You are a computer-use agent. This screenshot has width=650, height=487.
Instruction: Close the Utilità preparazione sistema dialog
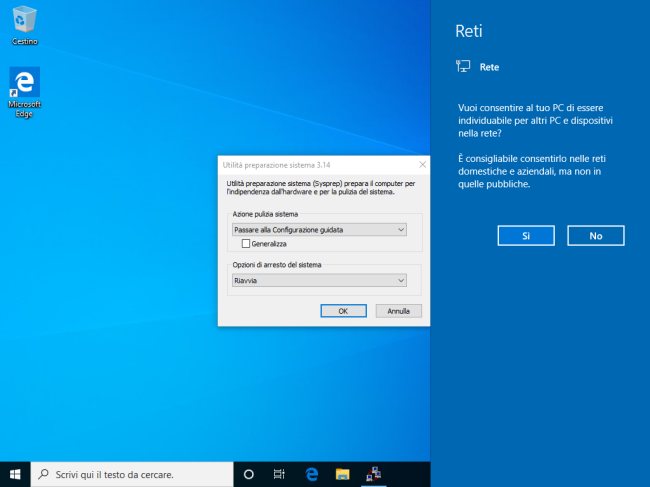422,165
